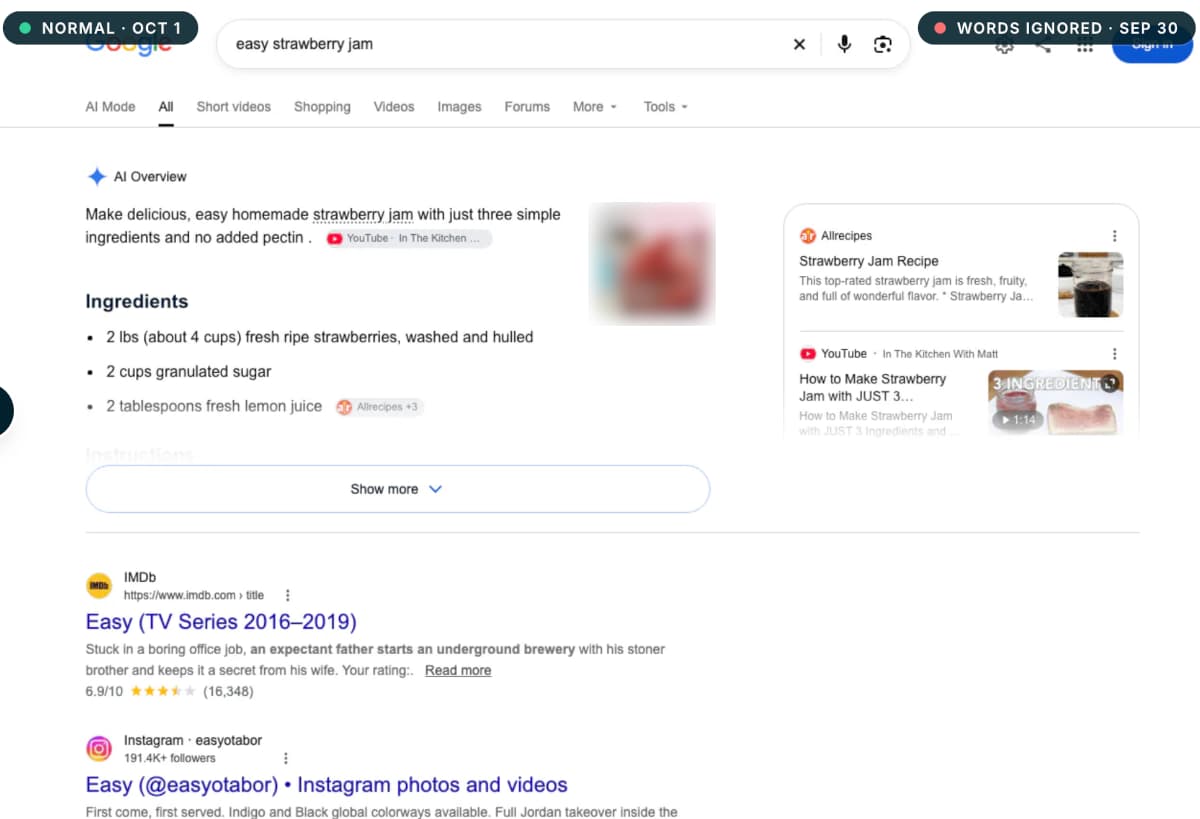
Task: Click the Ingredients heading
Action: pos(137,301)
